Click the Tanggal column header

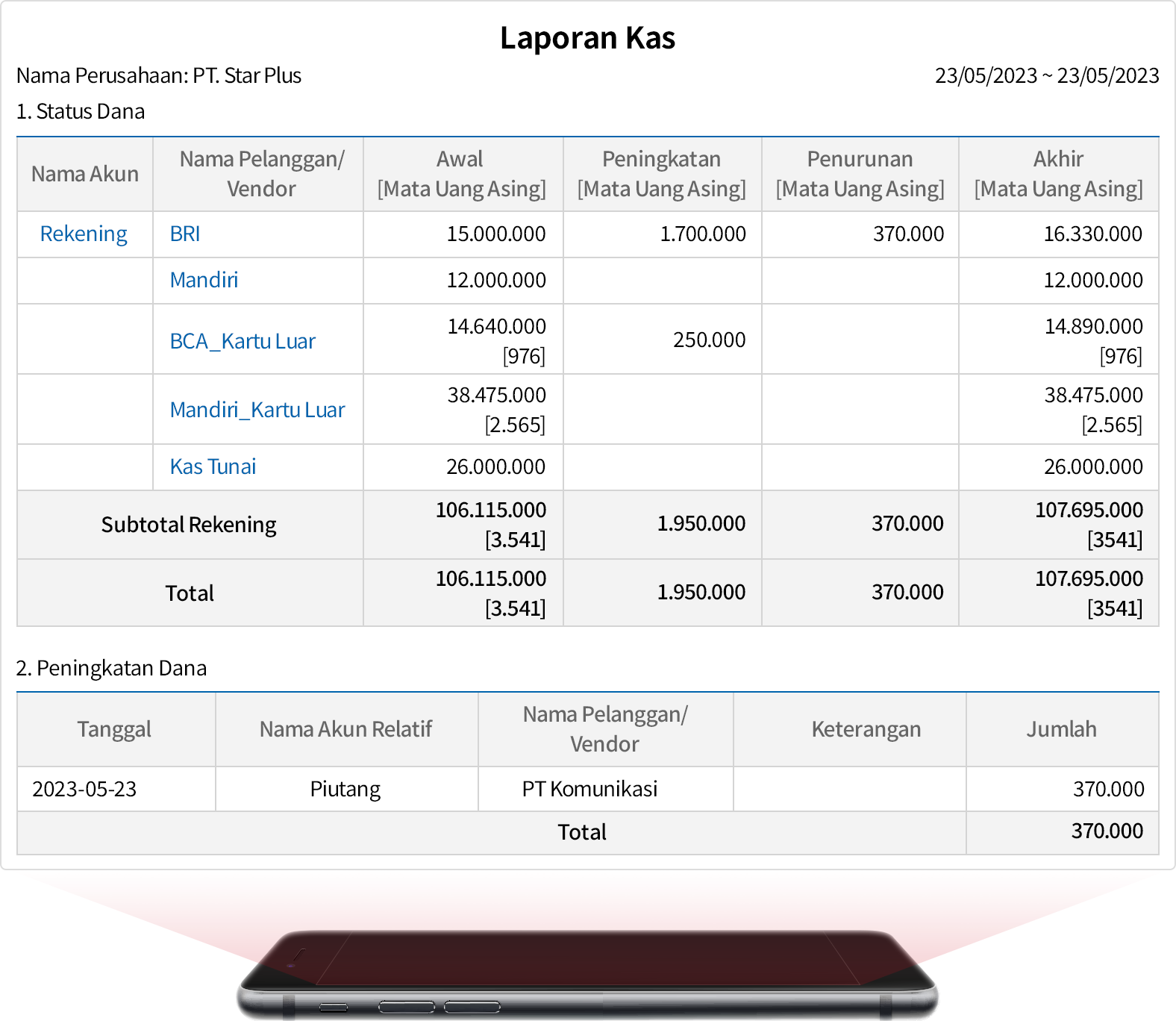coord(114,729)
